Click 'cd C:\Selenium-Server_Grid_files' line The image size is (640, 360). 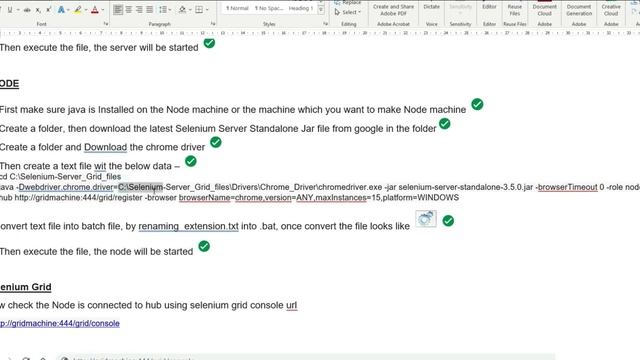(60, 177)
